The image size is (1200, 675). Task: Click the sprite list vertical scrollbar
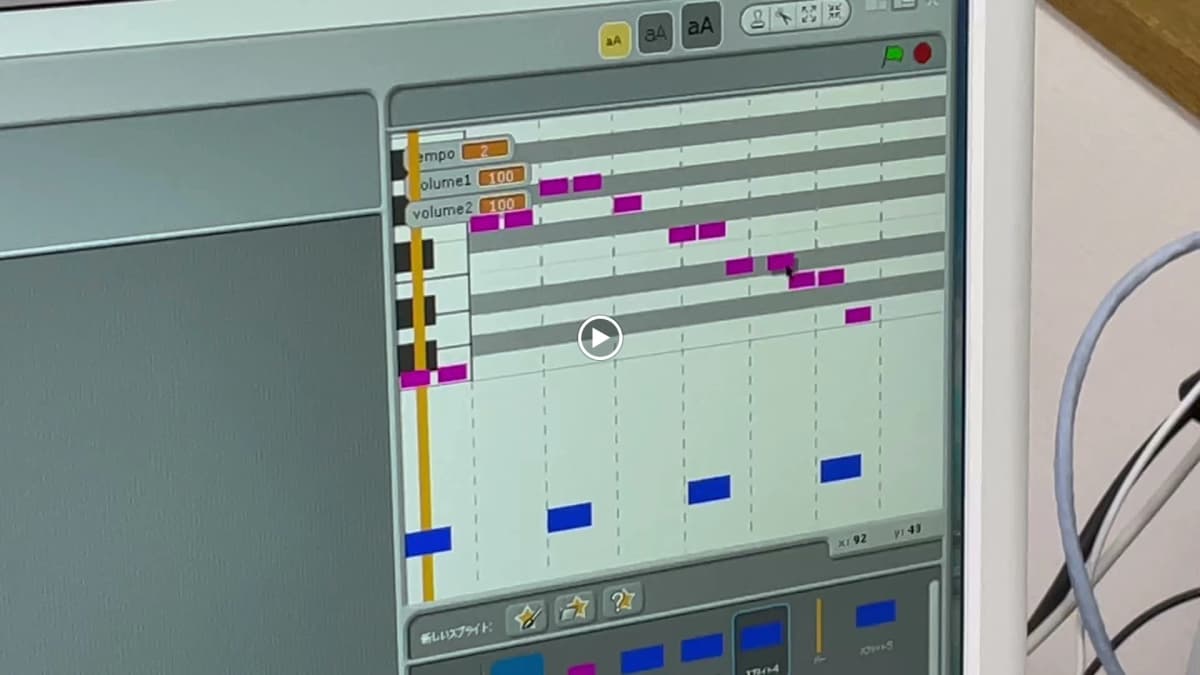[x=933, y=620]
